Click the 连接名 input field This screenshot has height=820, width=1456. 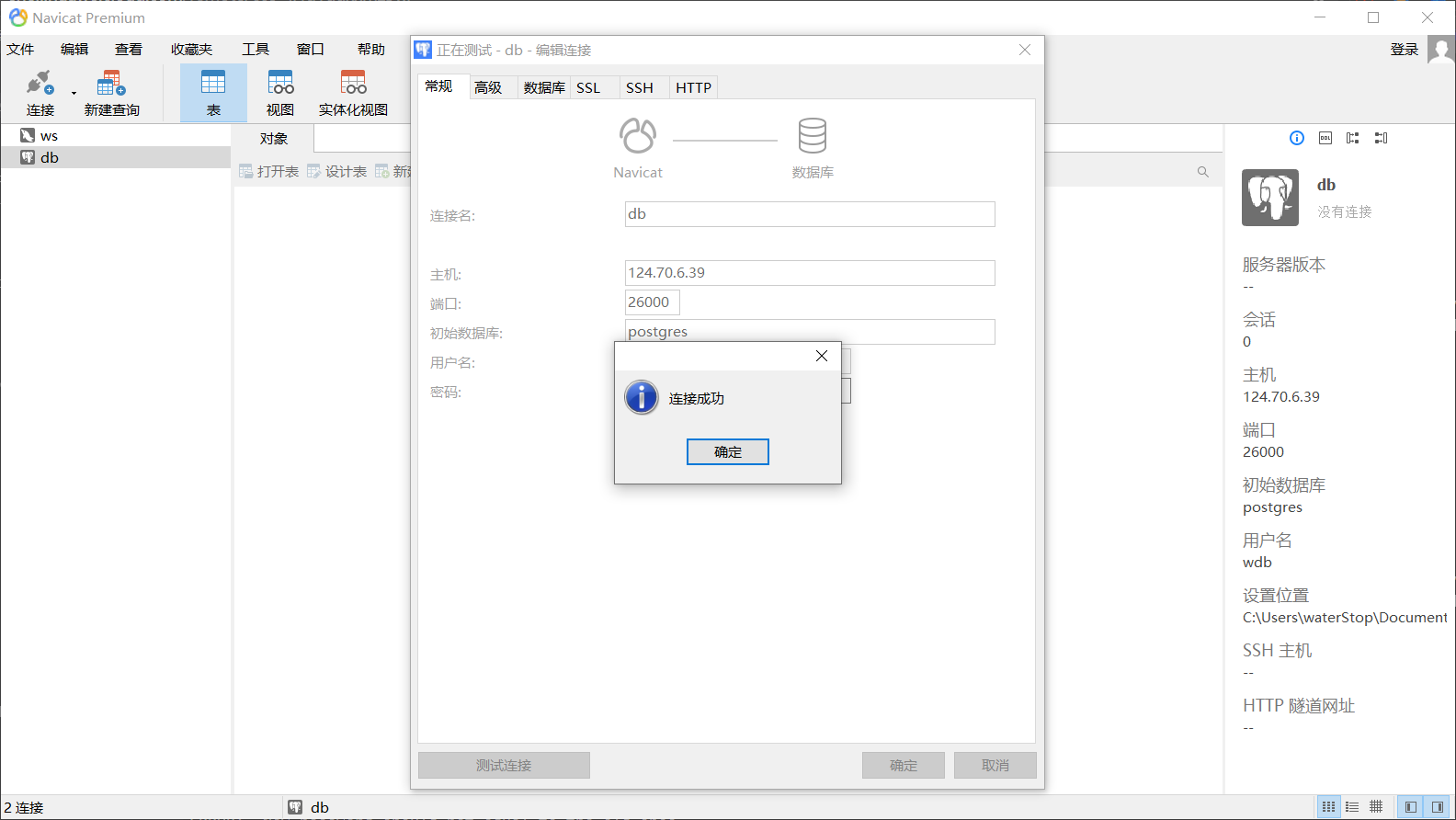pyautogui.click(x=810, y=214)
